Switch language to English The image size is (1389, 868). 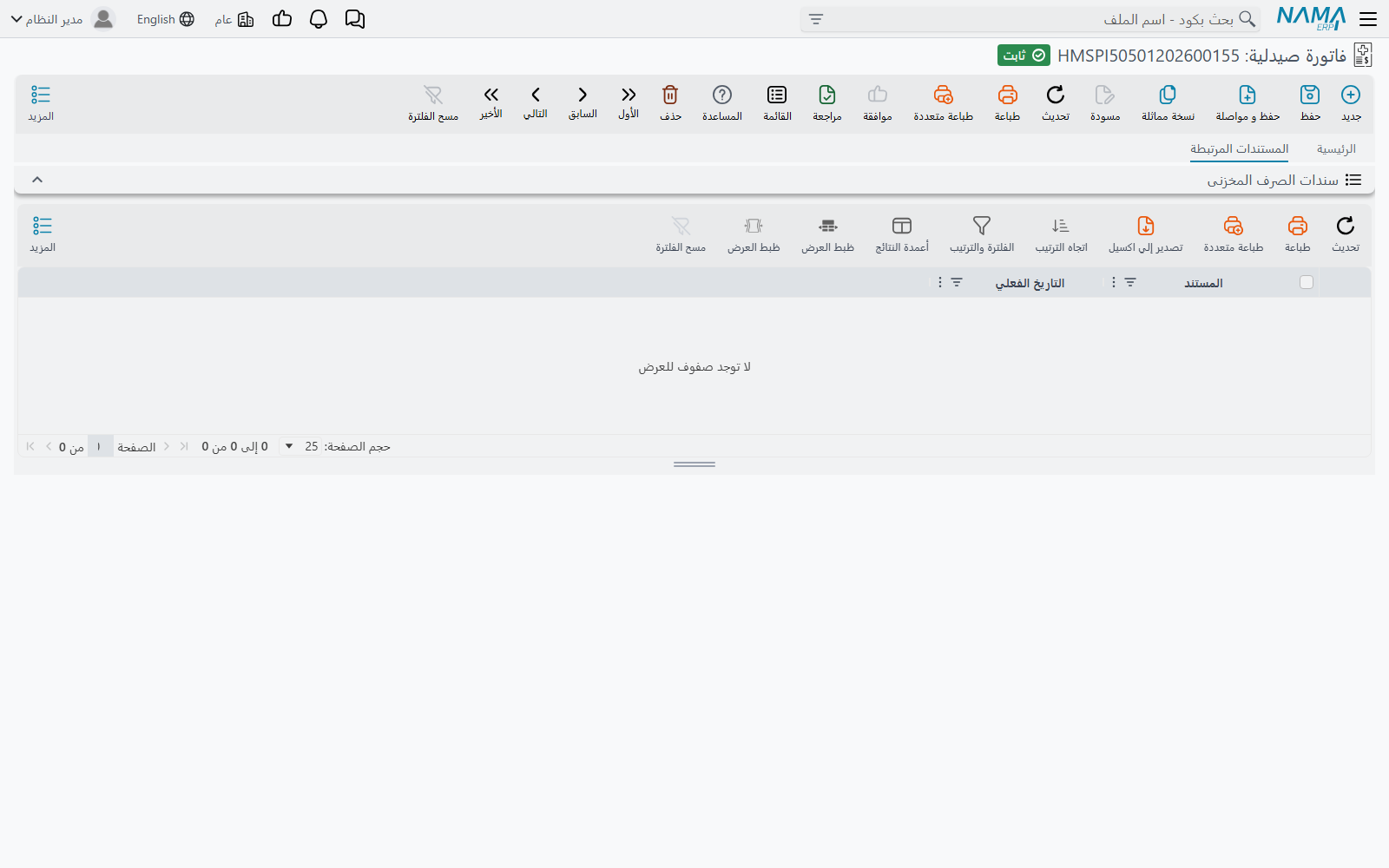[x=165, y=19]
